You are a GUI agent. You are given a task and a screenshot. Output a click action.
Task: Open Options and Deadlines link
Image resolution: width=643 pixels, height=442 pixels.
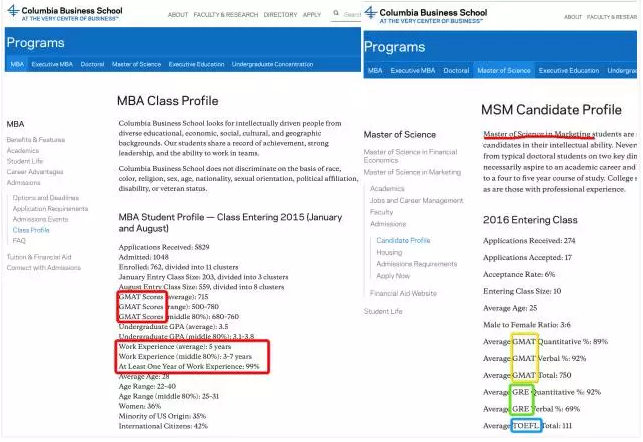tap(46, 198)
